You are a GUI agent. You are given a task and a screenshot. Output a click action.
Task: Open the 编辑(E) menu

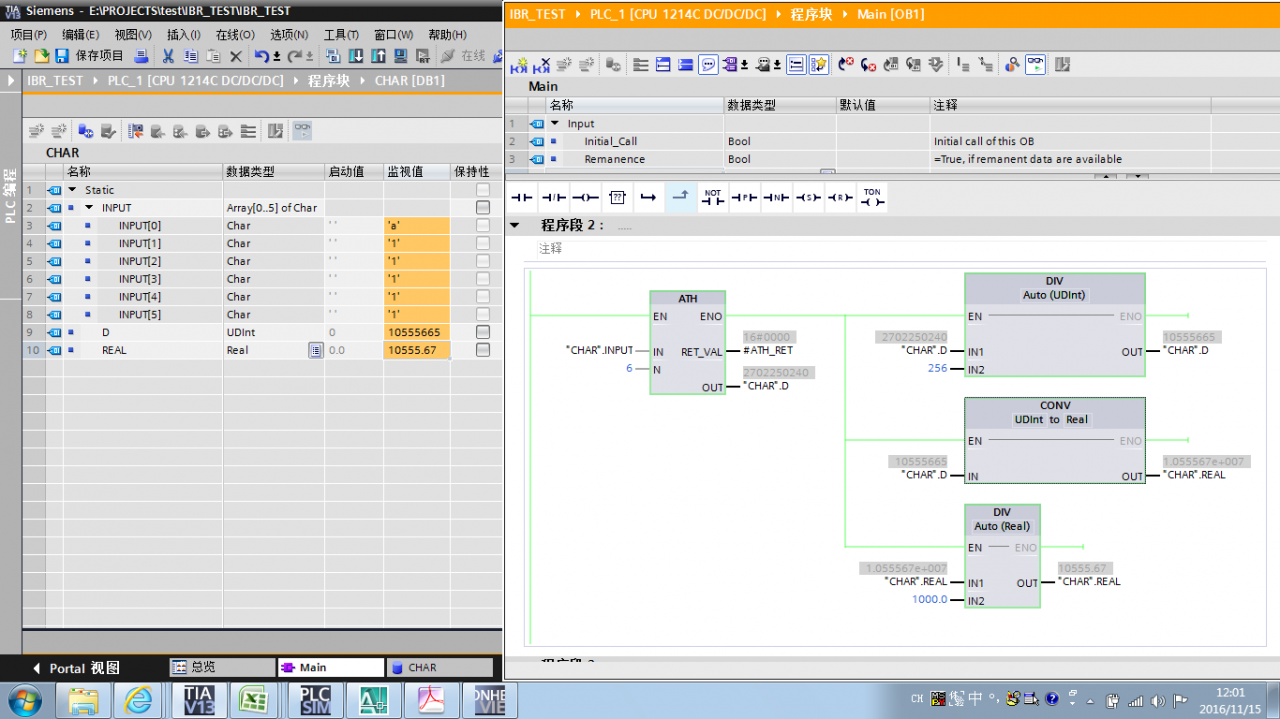[x=80, y=34]
